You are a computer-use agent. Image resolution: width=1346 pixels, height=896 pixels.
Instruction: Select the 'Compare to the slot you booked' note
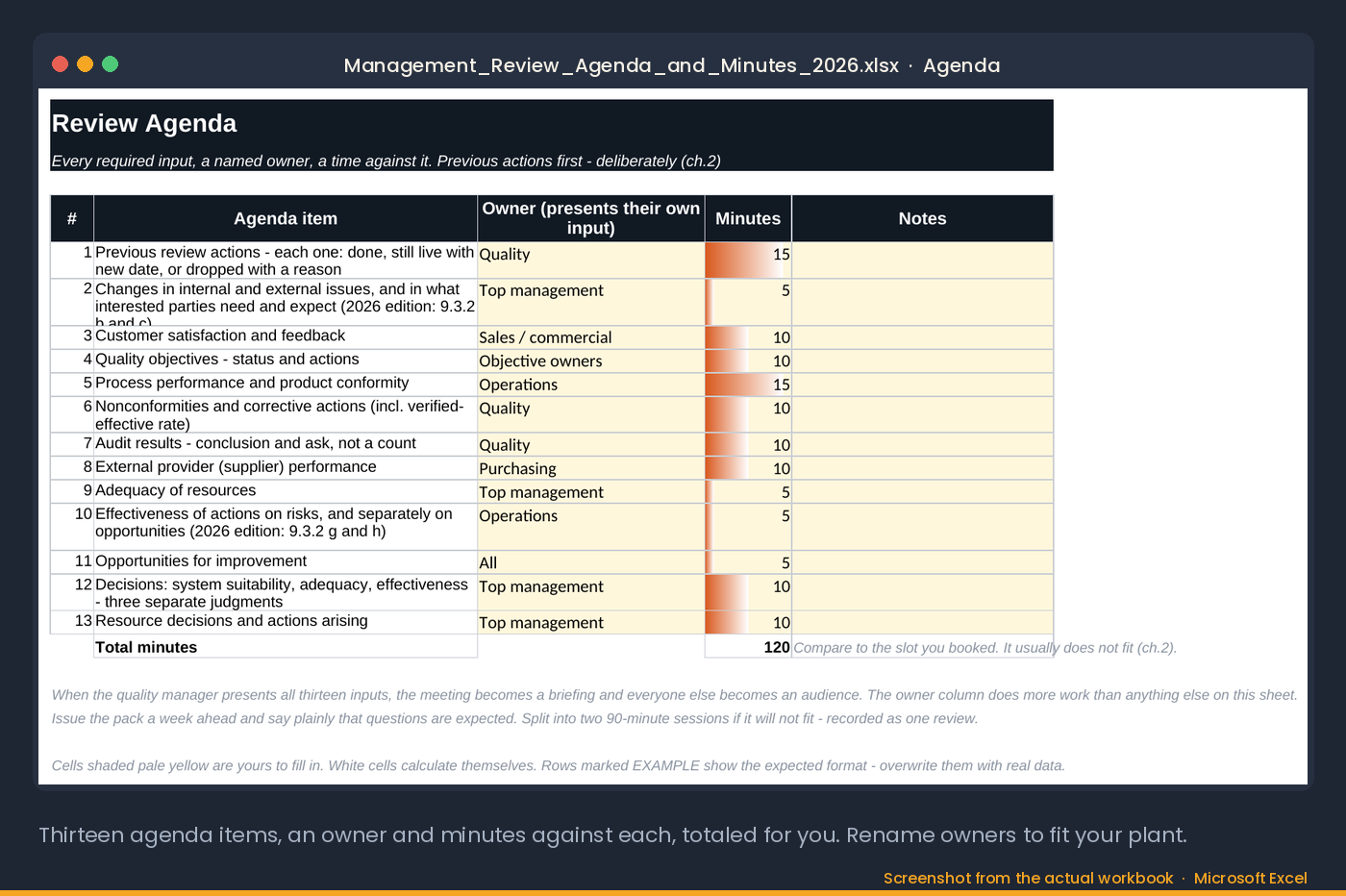pyautogui.click(x=985, y=648)
